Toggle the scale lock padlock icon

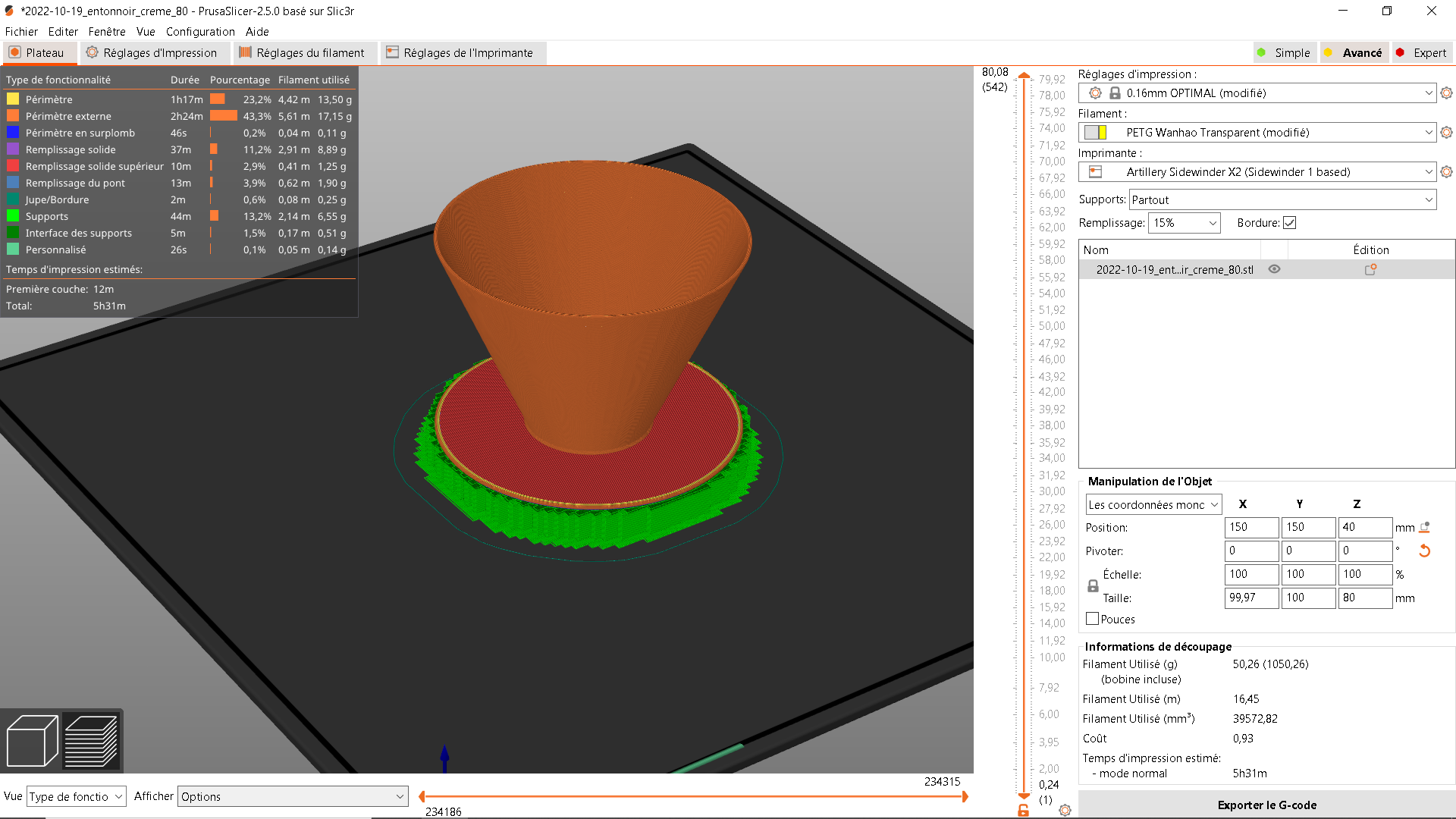point(1093,586)
